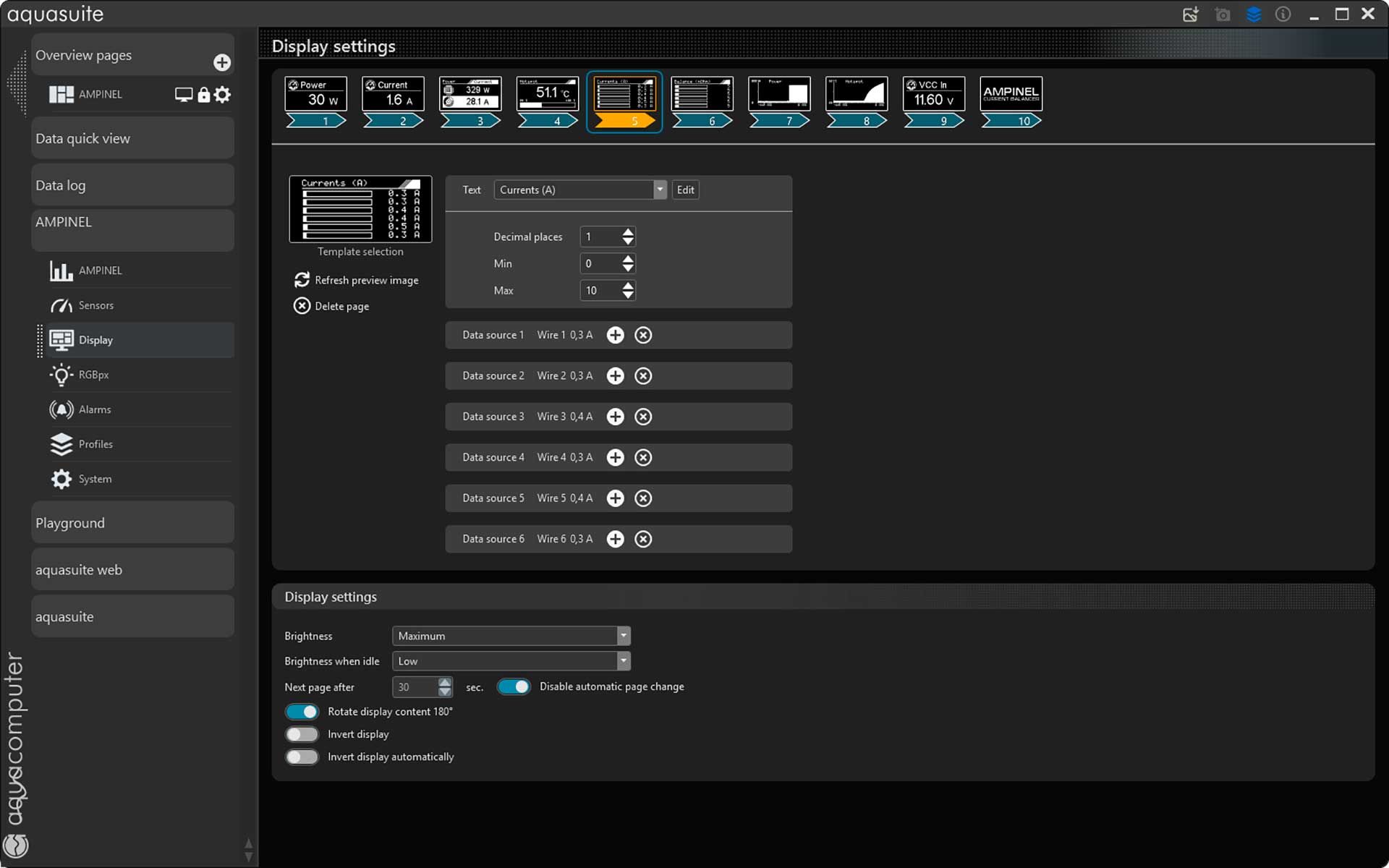Viewport: 1389px width, 868px height.
Task: Delete the current display page
Action: point(302,306)
